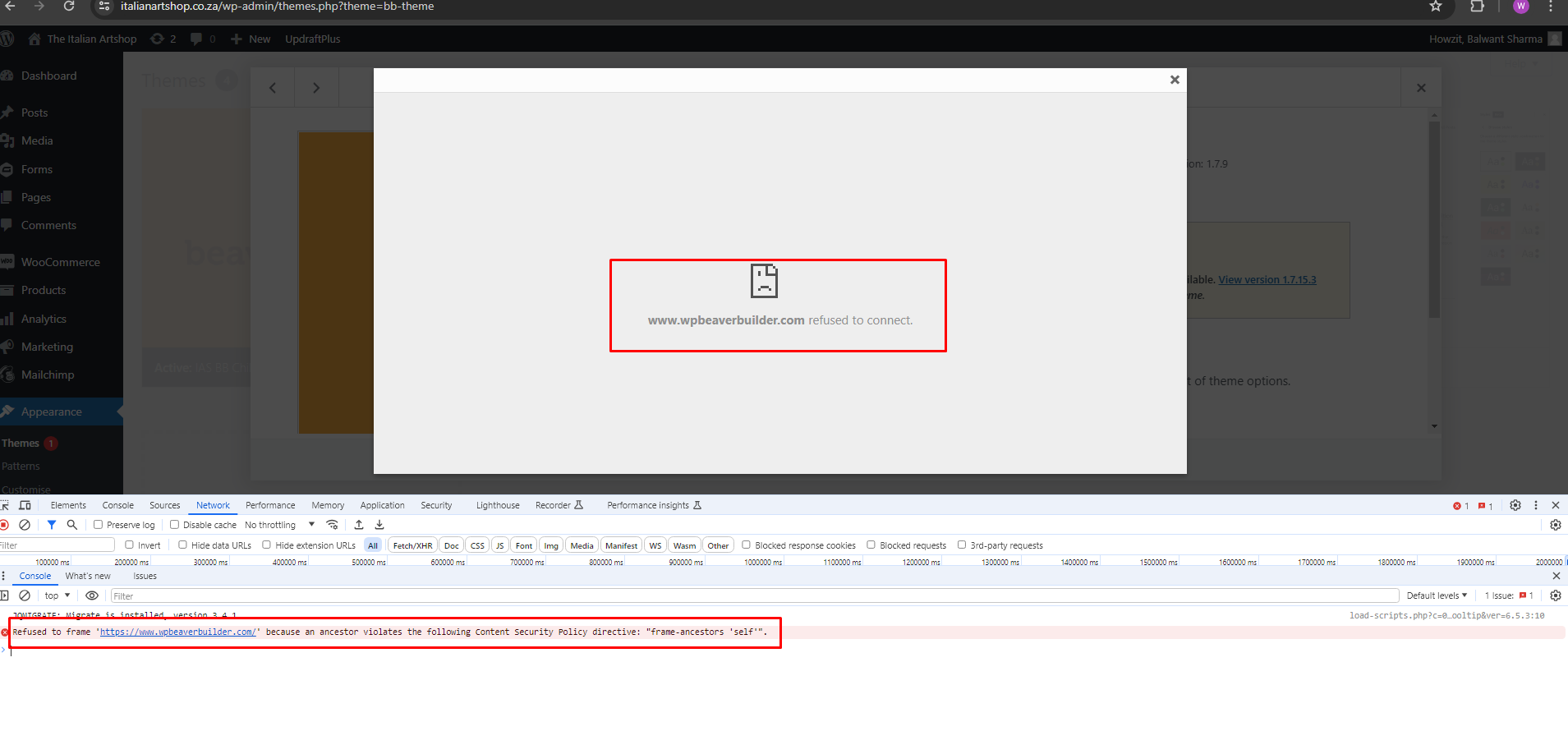Check Hide extension URLs checkbox
This screenshot has width=1568, height=754.
pos(266,545)
